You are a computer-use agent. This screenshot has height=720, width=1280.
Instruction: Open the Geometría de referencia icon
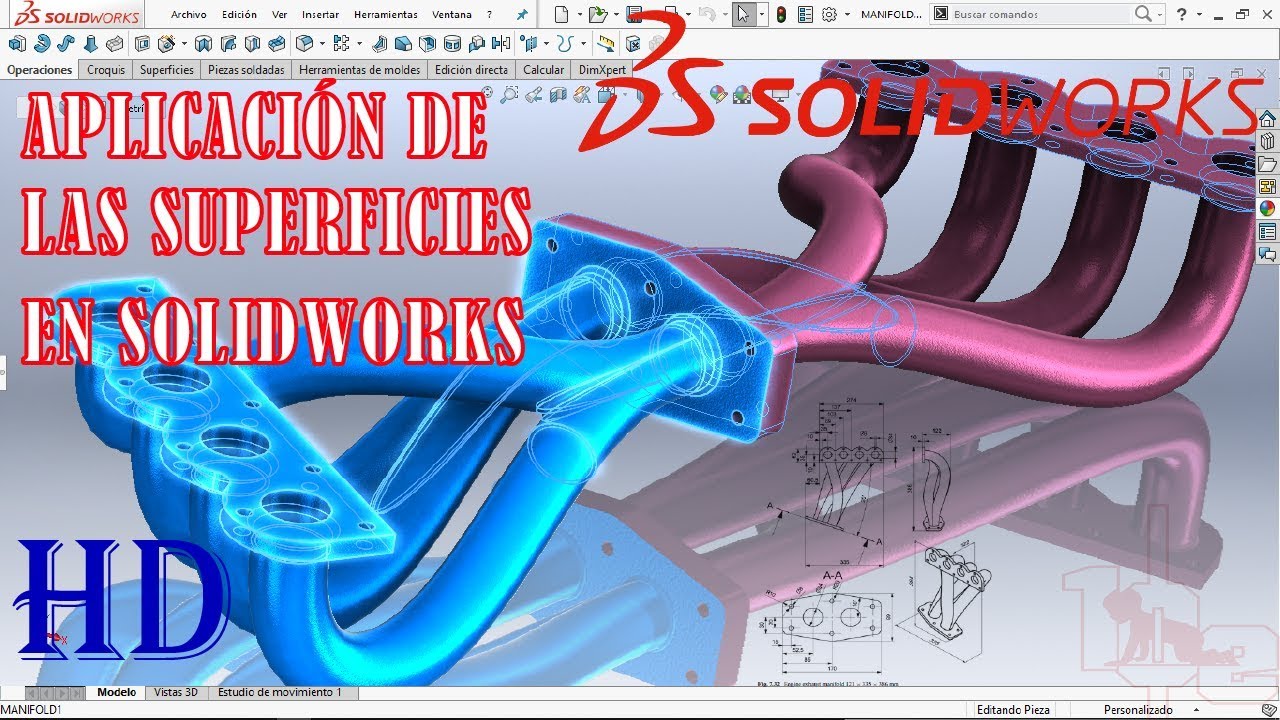(x=529, y=44)
